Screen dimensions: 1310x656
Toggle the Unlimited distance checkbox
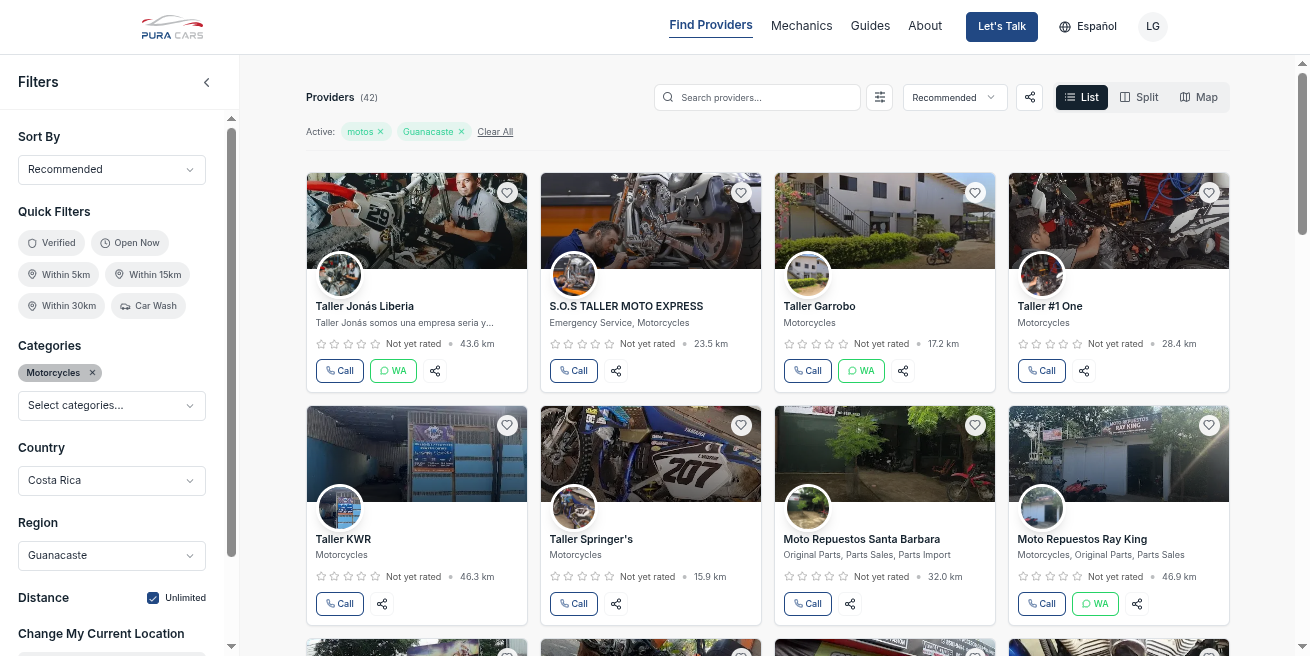153,598
